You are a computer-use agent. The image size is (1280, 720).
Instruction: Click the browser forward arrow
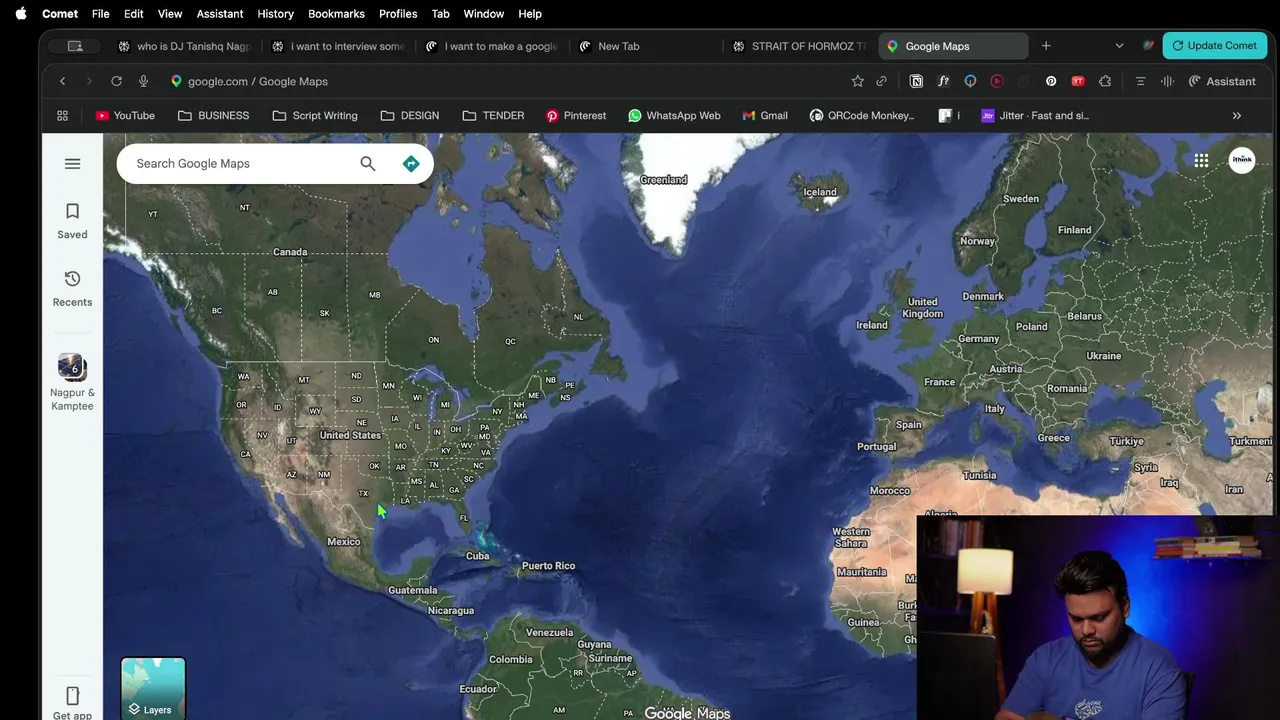(89, 81)
